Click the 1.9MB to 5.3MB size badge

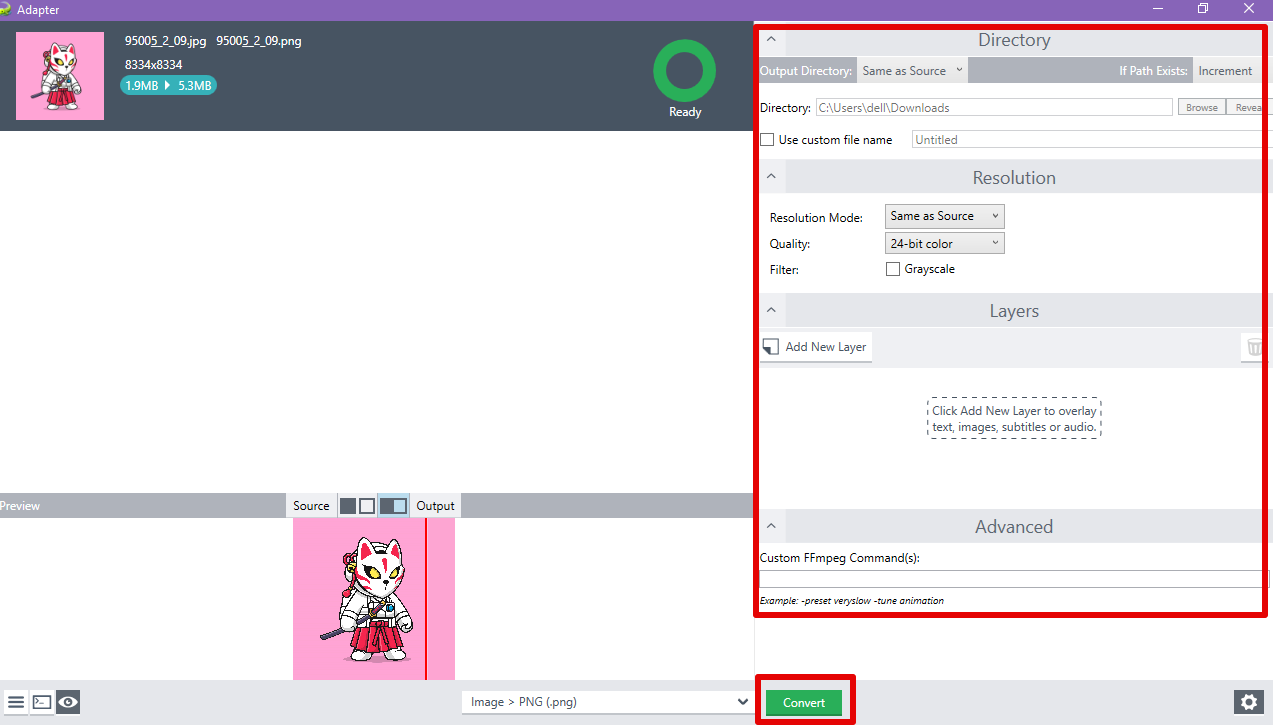(x=168, y=86)
